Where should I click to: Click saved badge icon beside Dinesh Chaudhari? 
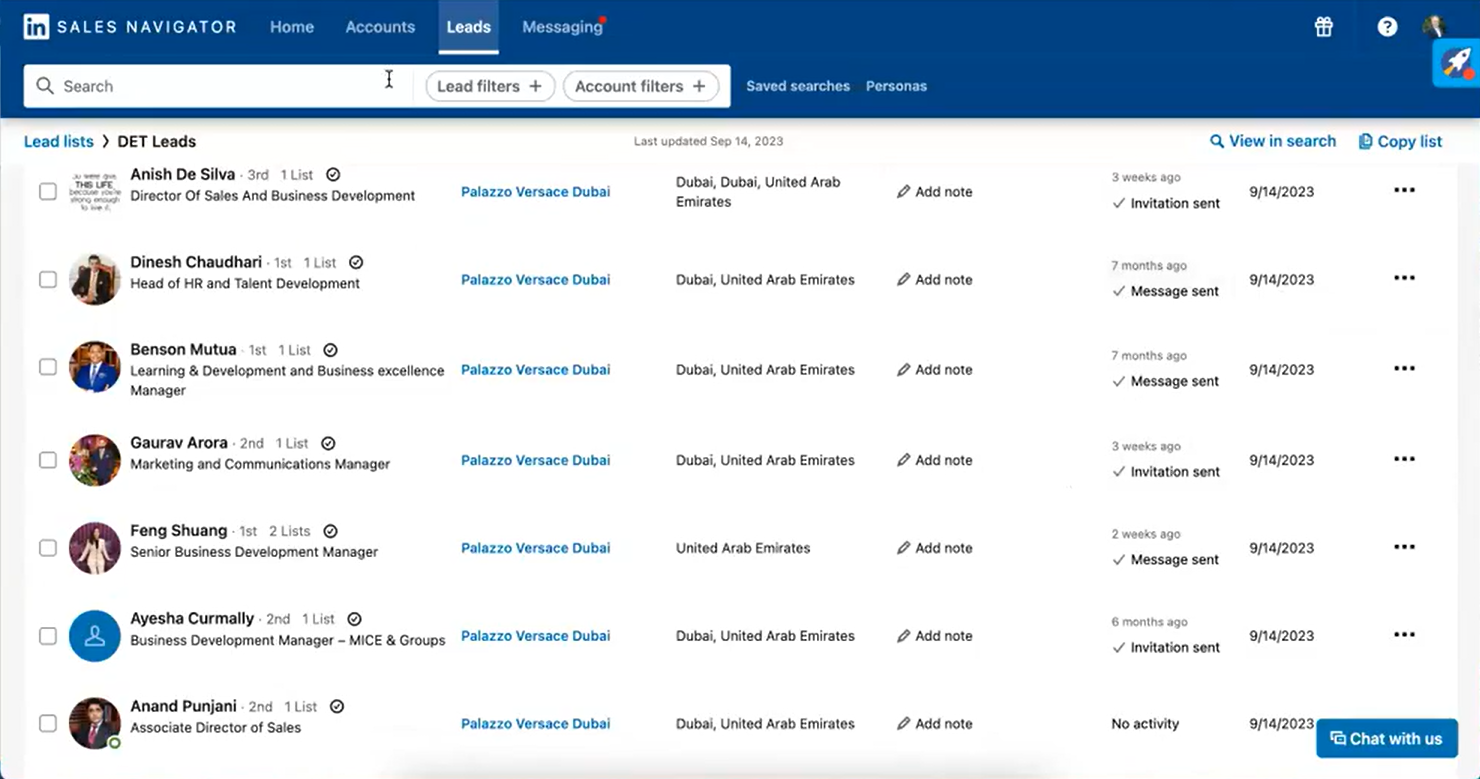pyautogui.click(x=356, y=262)
